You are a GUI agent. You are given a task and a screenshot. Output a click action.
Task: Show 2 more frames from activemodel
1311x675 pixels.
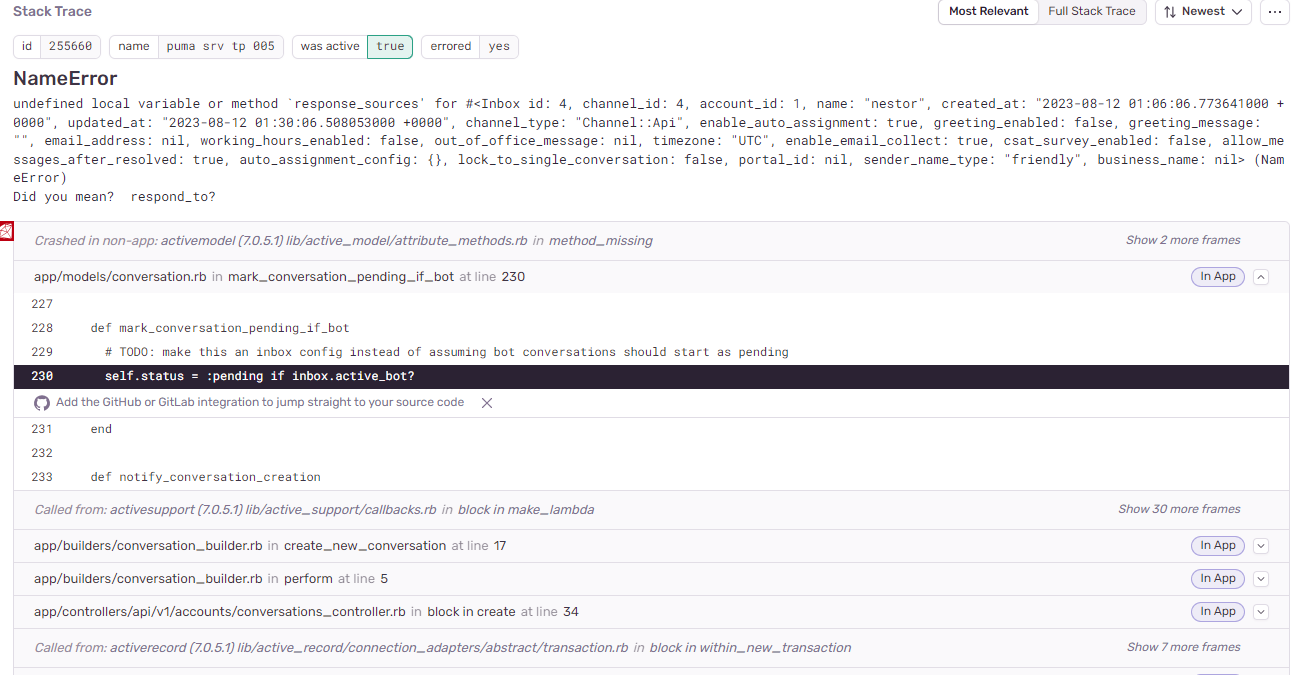(1183, 239)
